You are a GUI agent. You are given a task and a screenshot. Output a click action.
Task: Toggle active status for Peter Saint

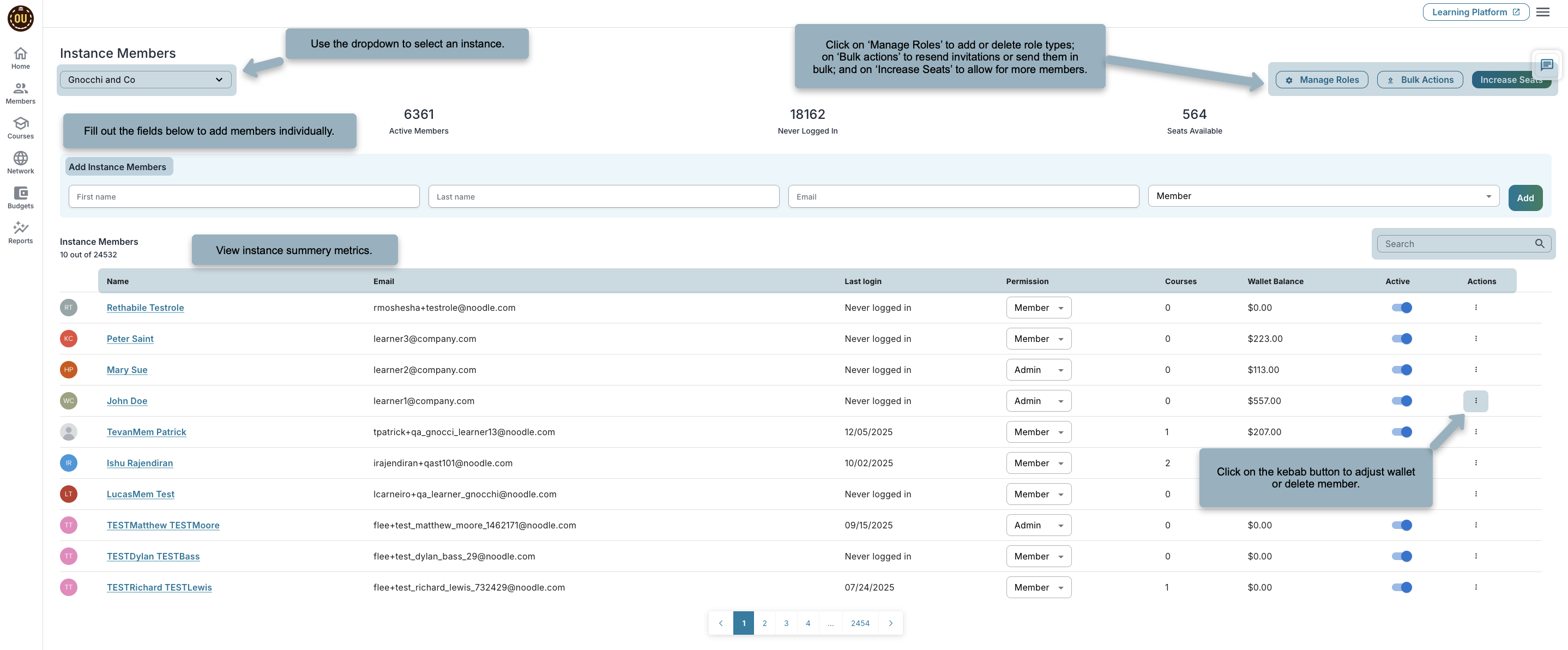[x=1401, y=339]
